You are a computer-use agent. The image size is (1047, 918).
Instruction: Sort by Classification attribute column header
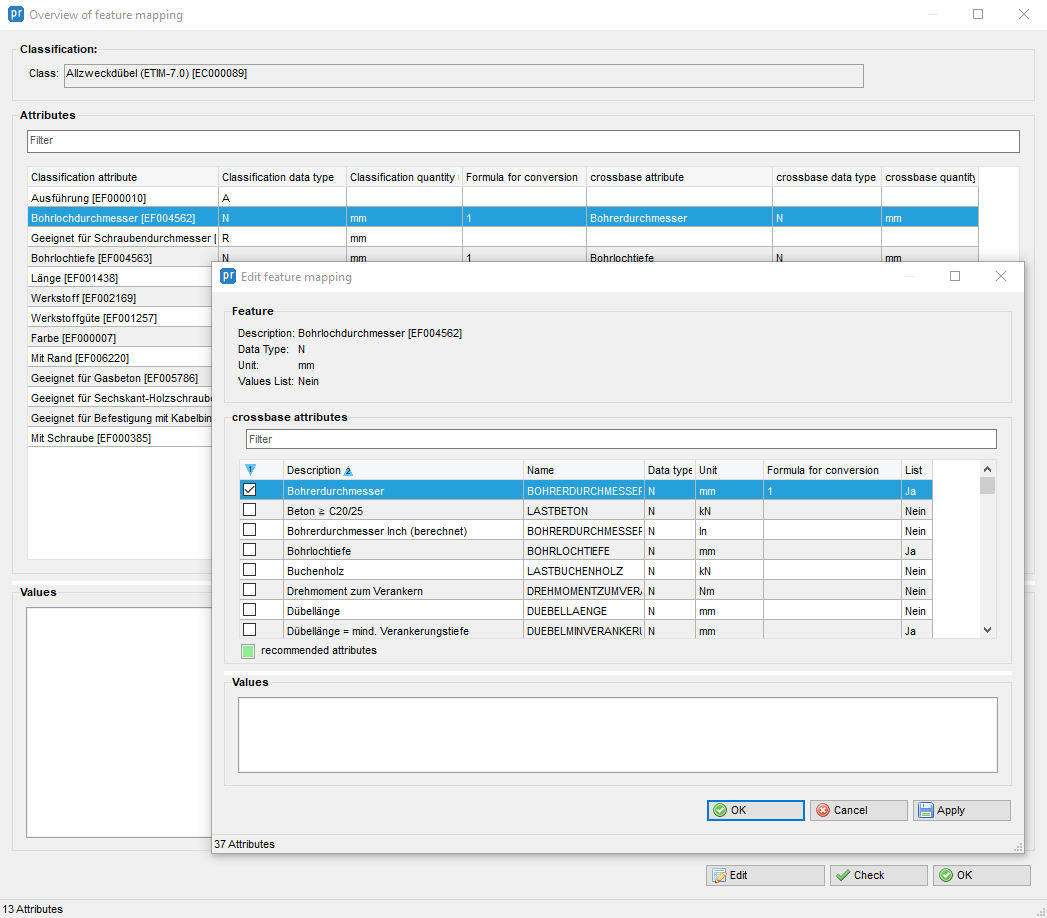pyautogui.click(x=123, y=178)
